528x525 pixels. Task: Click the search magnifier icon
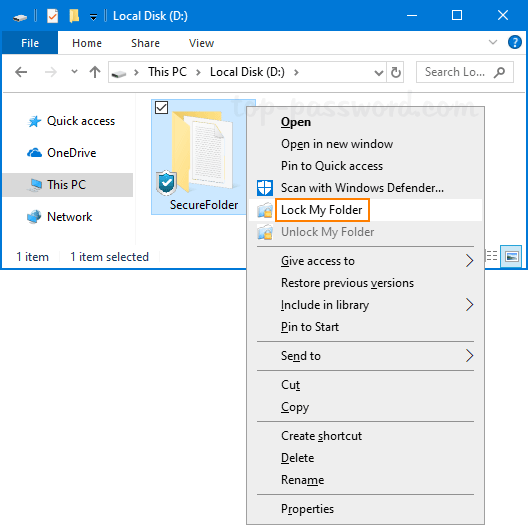[499, 72]
